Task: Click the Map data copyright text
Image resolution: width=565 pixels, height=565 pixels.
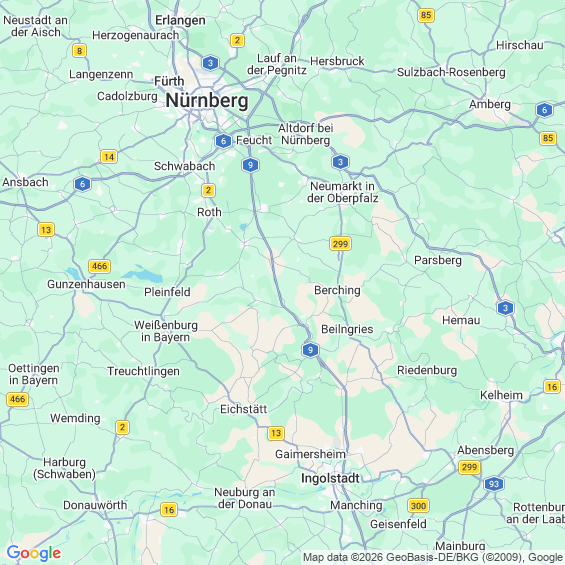Action: (433, 557)
